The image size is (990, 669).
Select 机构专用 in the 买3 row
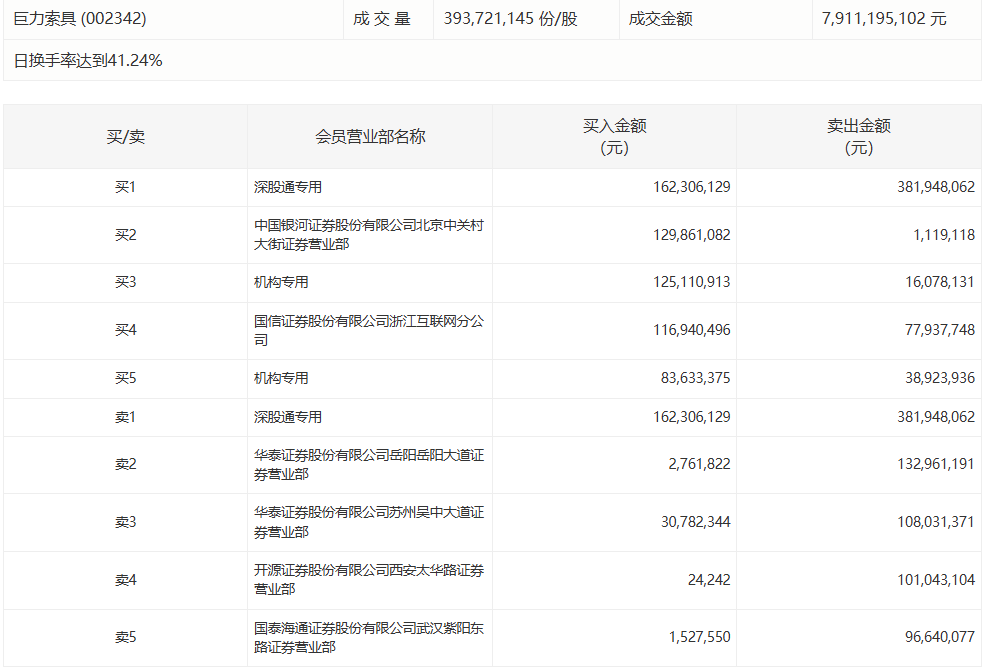click(x=281, y=283)
